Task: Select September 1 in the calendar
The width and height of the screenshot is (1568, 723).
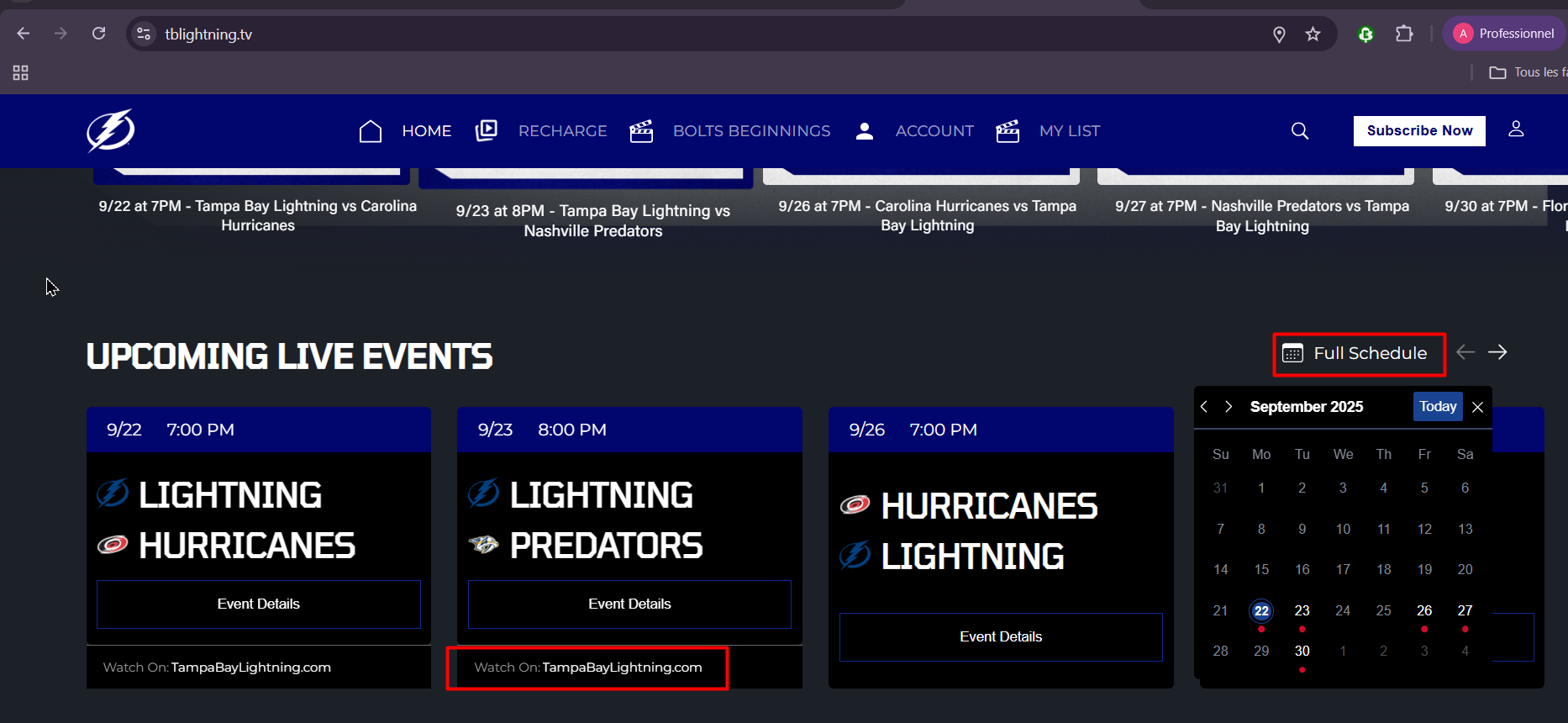Action: [x=1261, y=488]
